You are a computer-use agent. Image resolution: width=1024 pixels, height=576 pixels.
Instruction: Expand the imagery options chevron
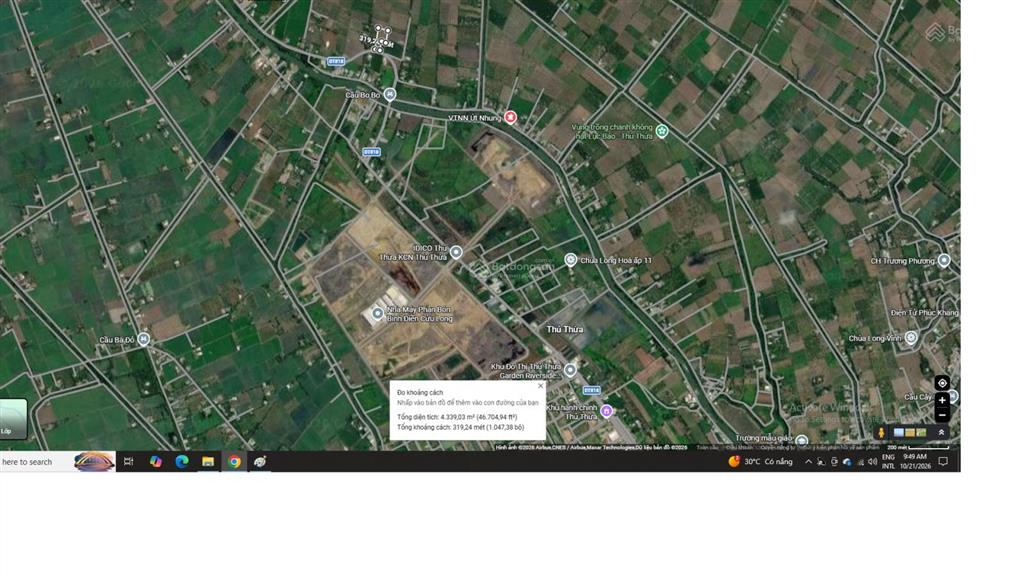941,432
